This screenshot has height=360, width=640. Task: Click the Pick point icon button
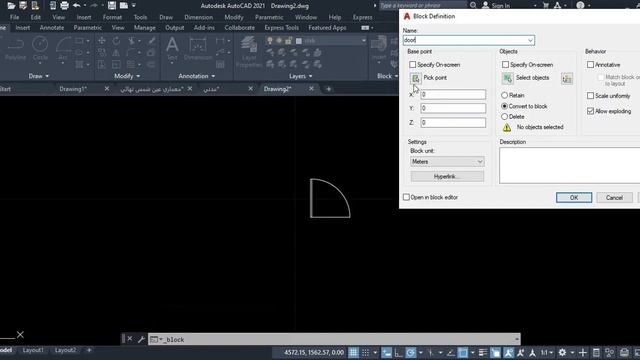416,78
